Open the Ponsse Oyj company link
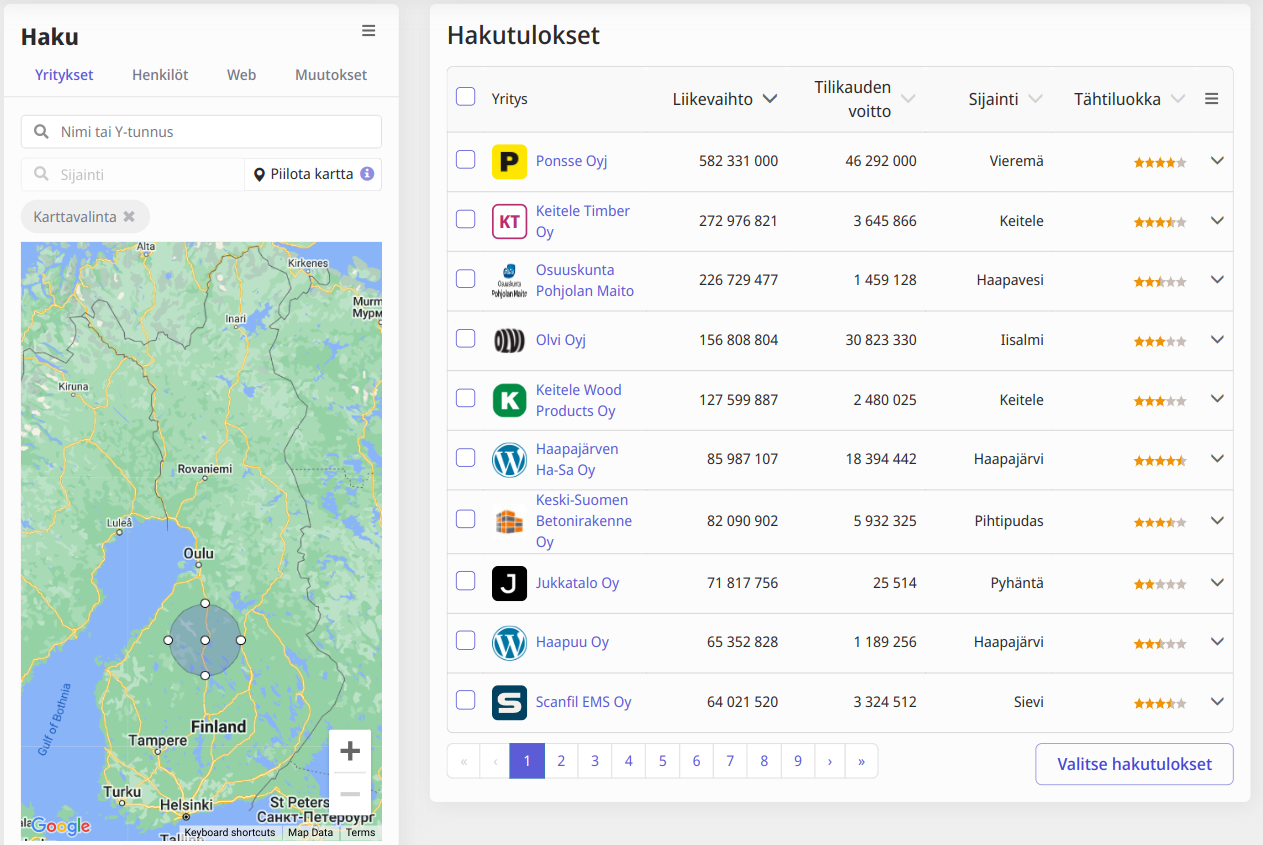This screenshot has width=1263, height=845. coord(571,161)
